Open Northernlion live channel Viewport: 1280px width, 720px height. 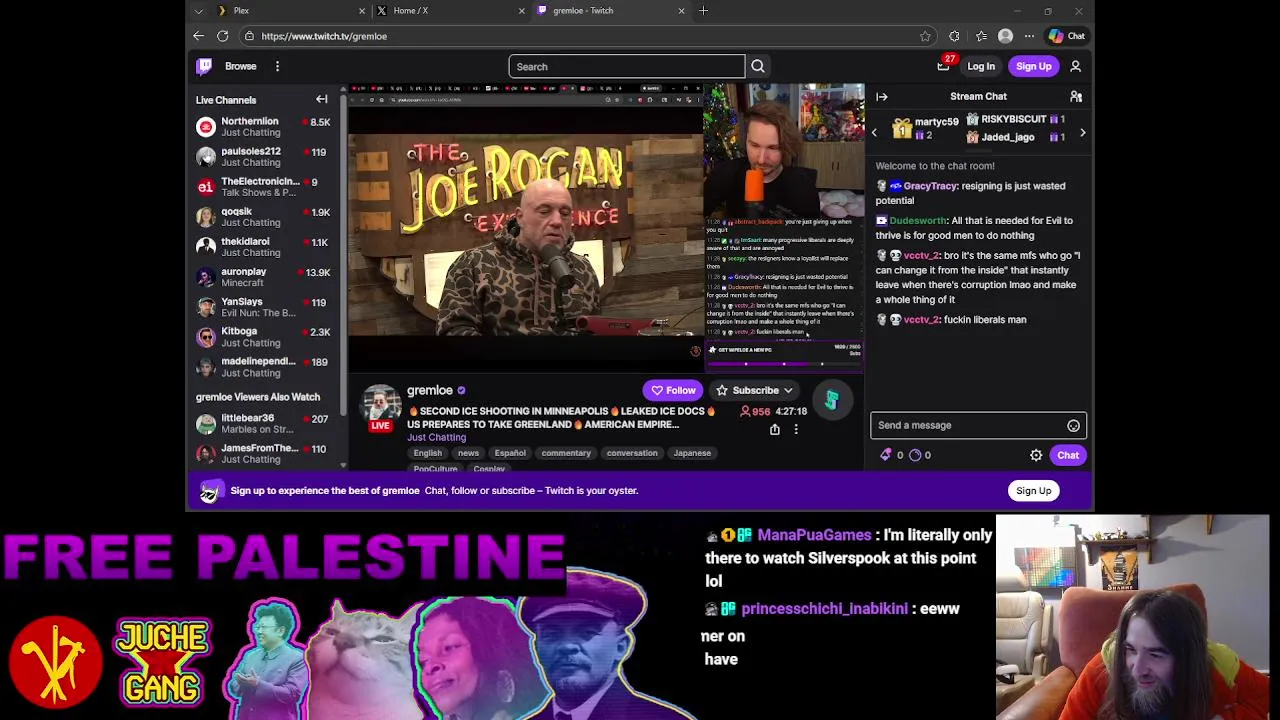(263, 127)
